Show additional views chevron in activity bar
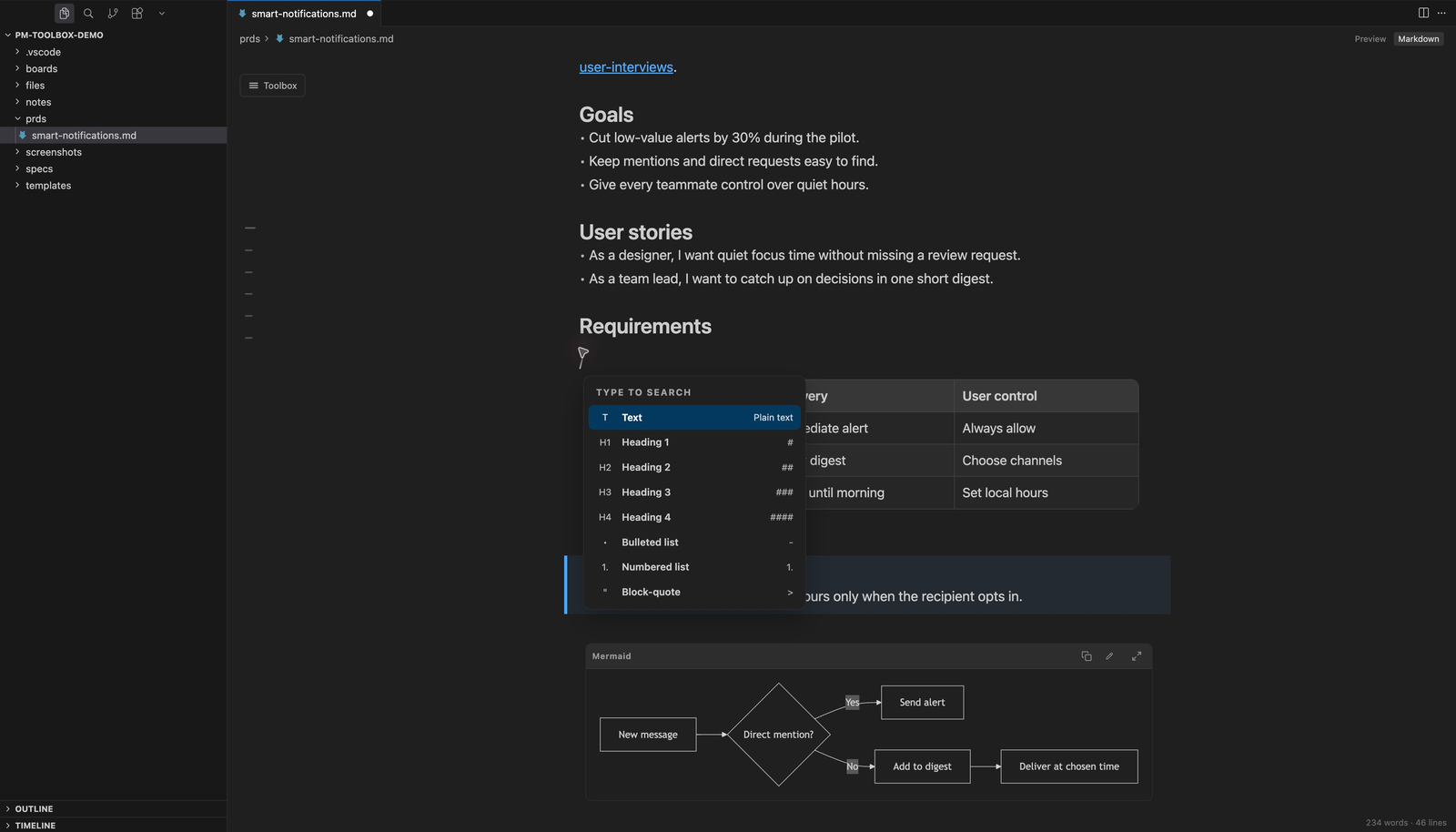 tap(162, 14)
